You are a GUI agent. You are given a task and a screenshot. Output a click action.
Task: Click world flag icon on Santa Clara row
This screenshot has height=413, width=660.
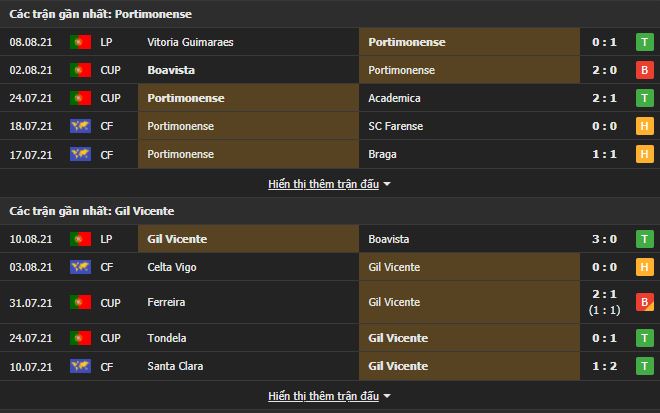click(x=80, y=366)
